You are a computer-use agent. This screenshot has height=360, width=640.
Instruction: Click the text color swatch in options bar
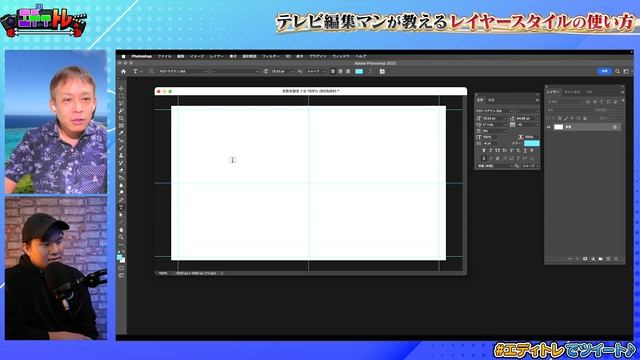coord(359,71)
